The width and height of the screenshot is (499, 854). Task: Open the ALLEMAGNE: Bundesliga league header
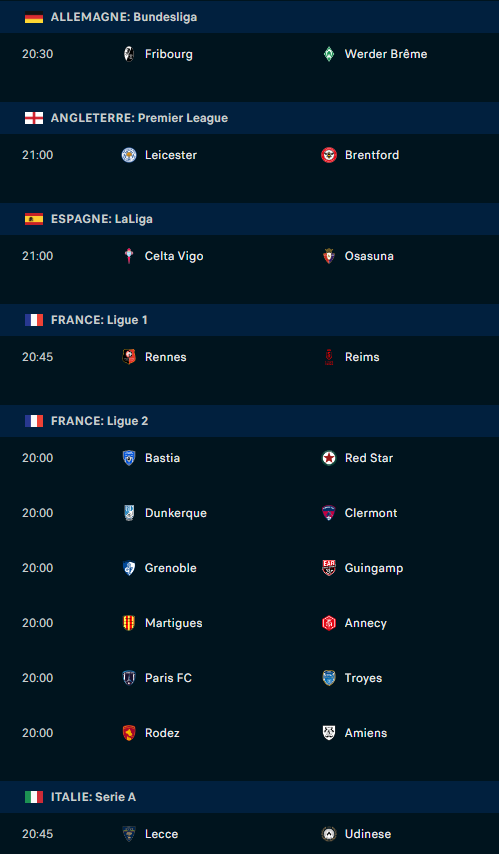click(250, 17)
